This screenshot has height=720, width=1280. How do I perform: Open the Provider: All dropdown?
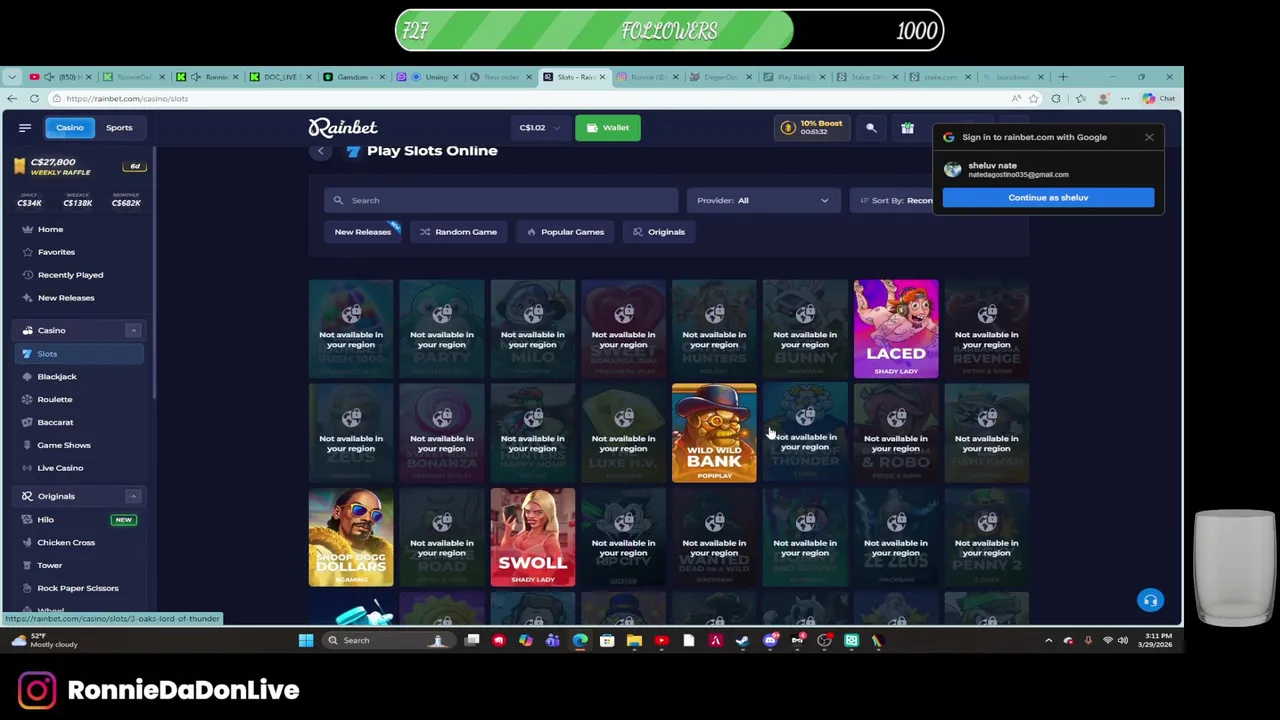763,200
